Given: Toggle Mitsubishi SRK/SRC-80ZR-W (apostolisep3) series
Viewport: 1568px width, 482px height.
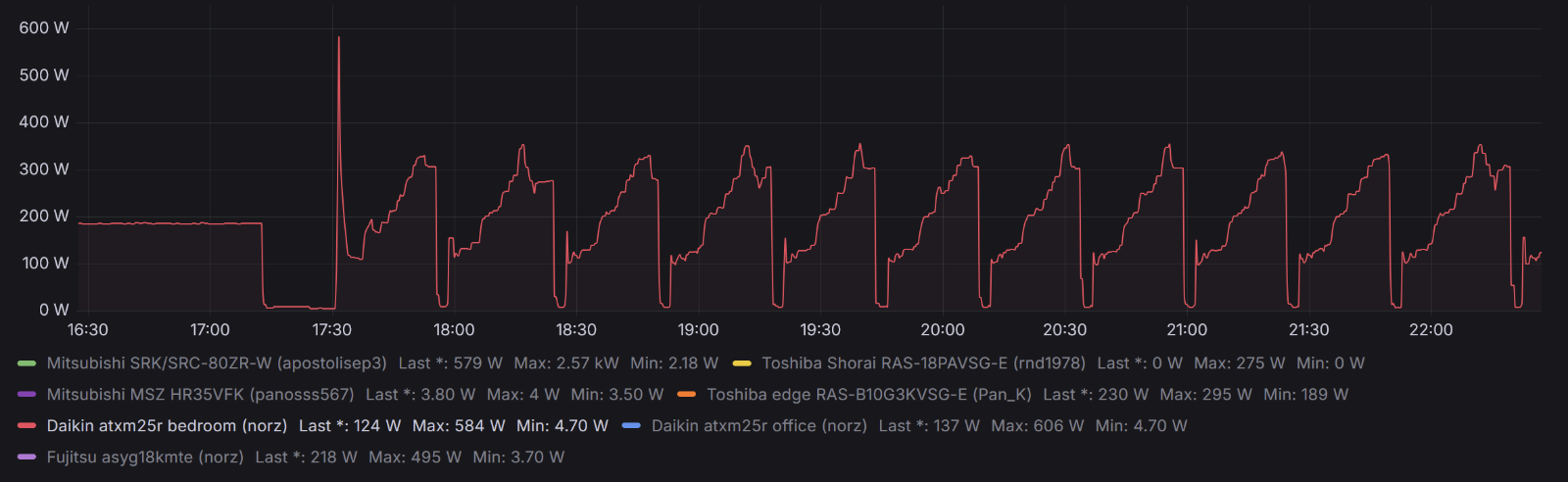Looking at the screenshot, I should pos(217,363).
